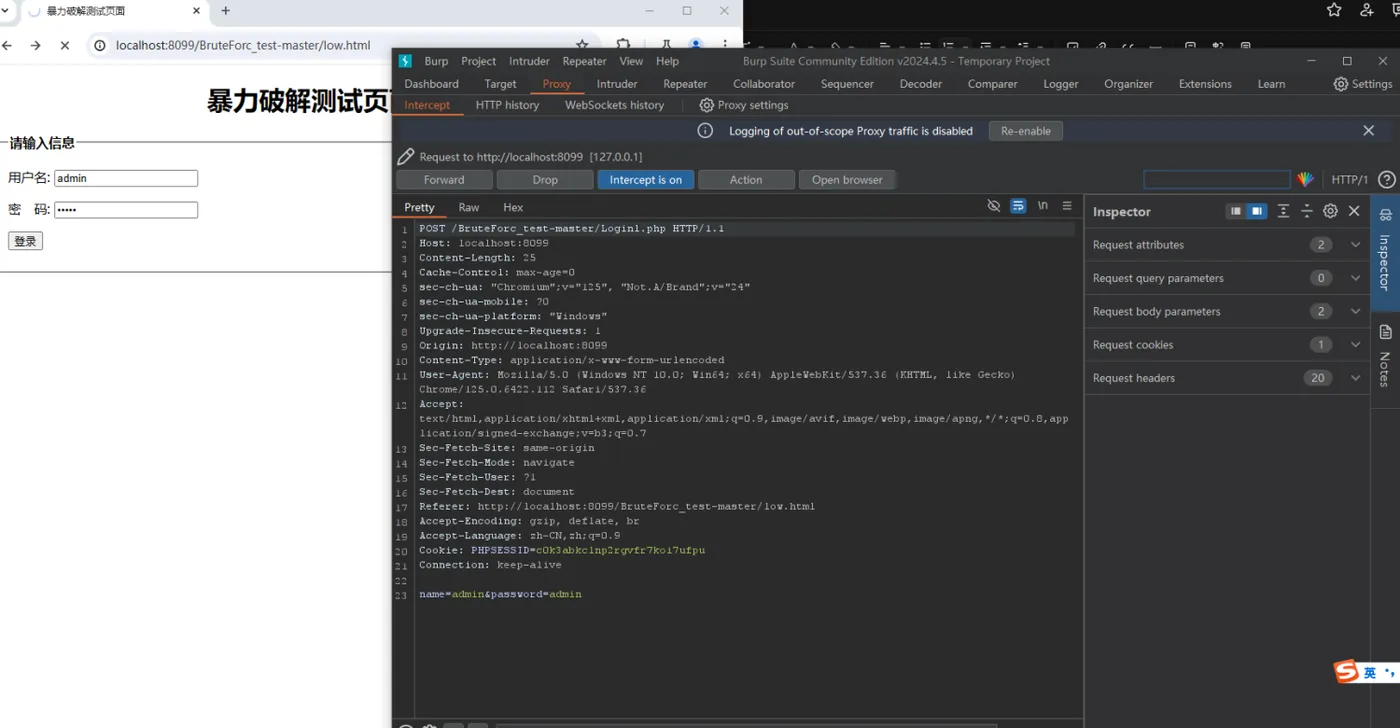
Task: Open the Help menu
Action: pyautogui.click(x=667, y=61)
